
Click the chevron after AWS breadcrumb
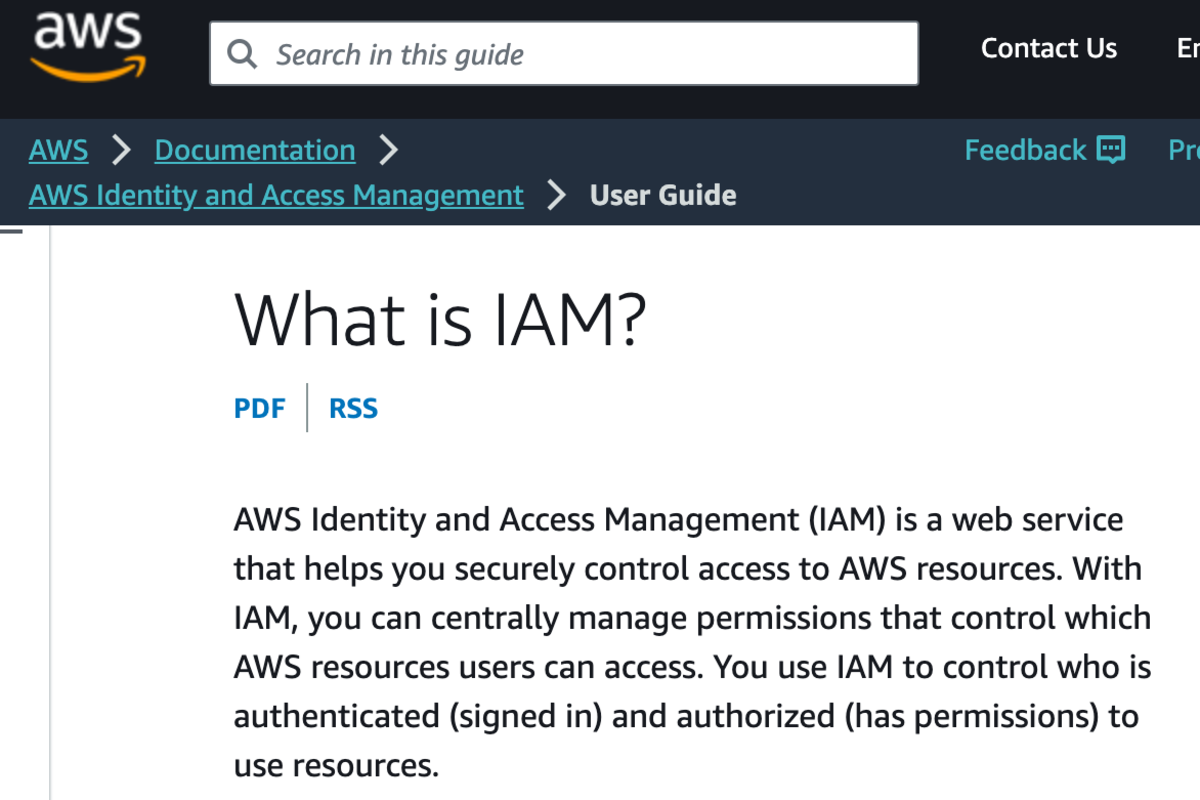(x=121, y=150)
